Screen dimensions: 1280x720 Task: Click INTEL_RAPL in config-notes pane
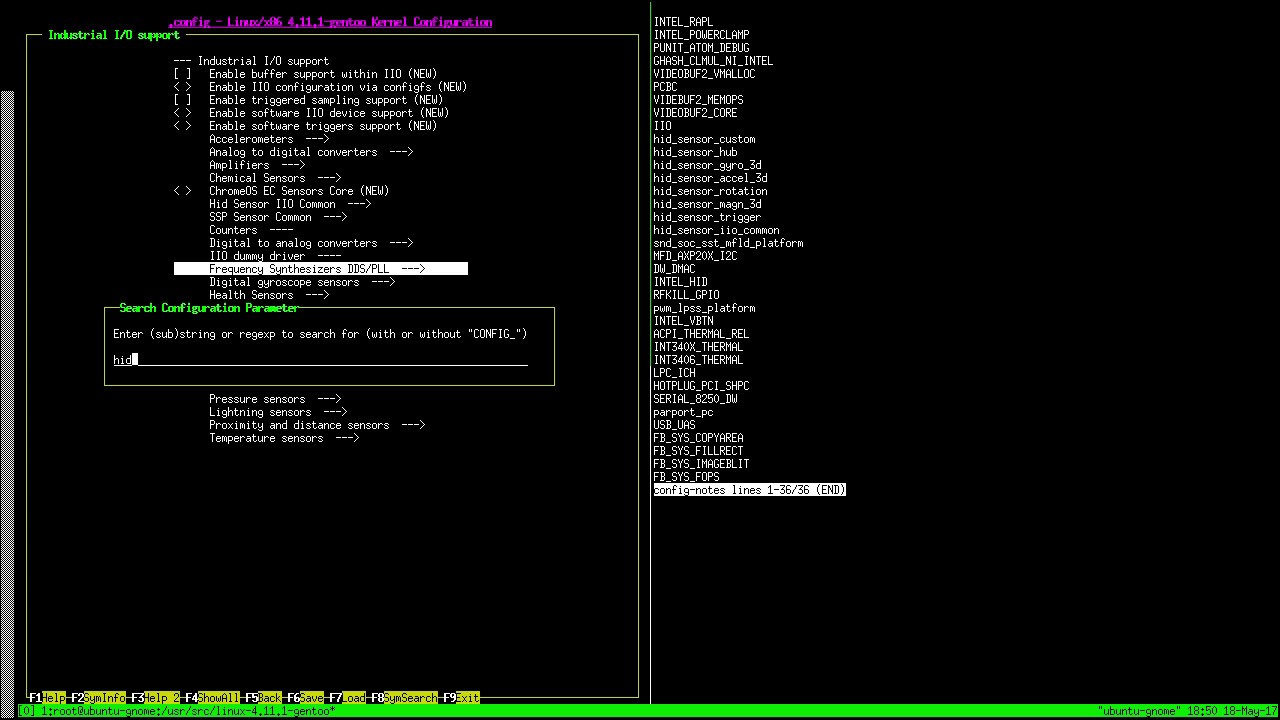683,22
